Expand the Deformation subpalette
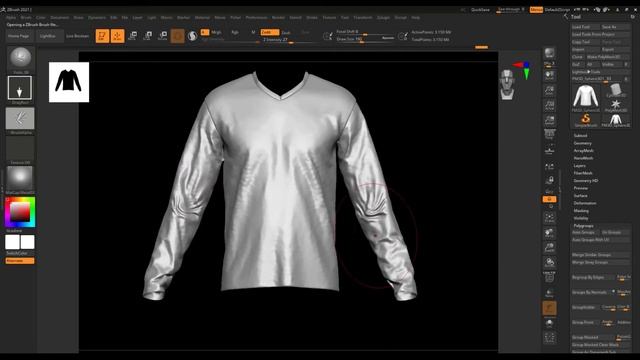The width and height of the screenshot is (640, 360). 585,203
